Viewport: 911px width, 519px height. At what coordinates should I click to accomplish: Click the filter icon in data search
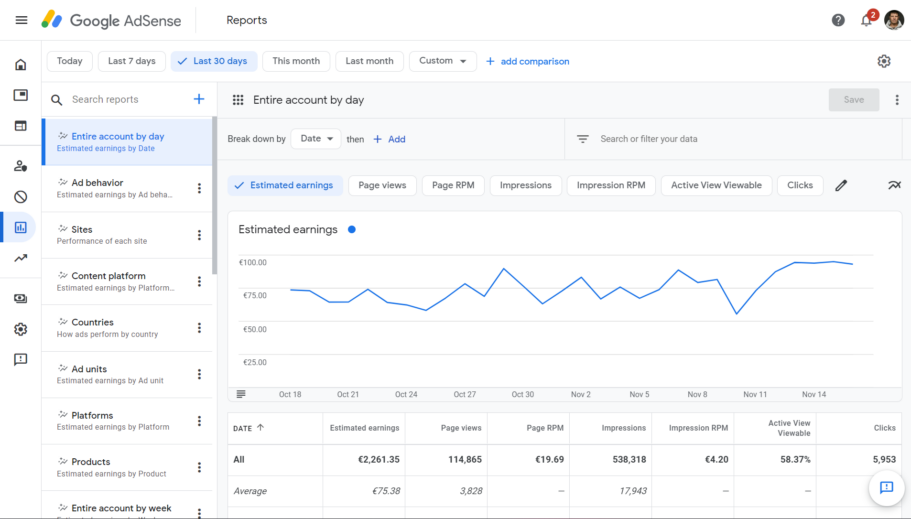(x=583, y=139)
